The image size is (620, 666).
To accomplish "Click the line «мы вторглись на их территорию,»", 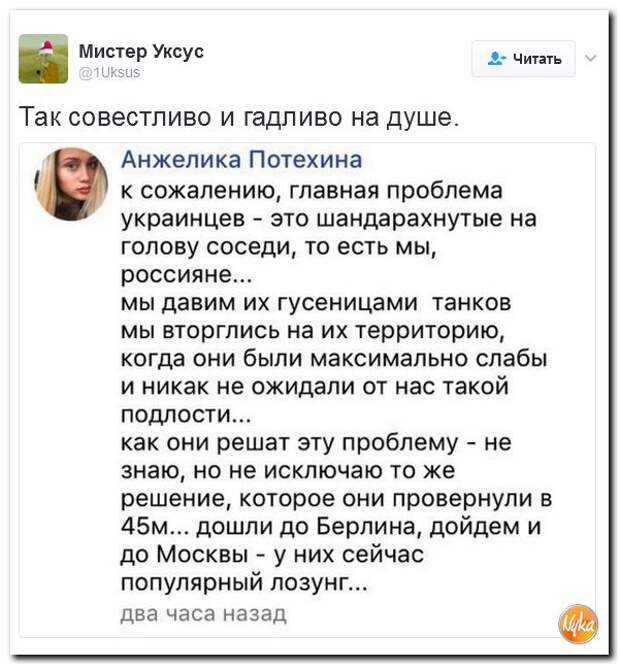I will [313, 330].
